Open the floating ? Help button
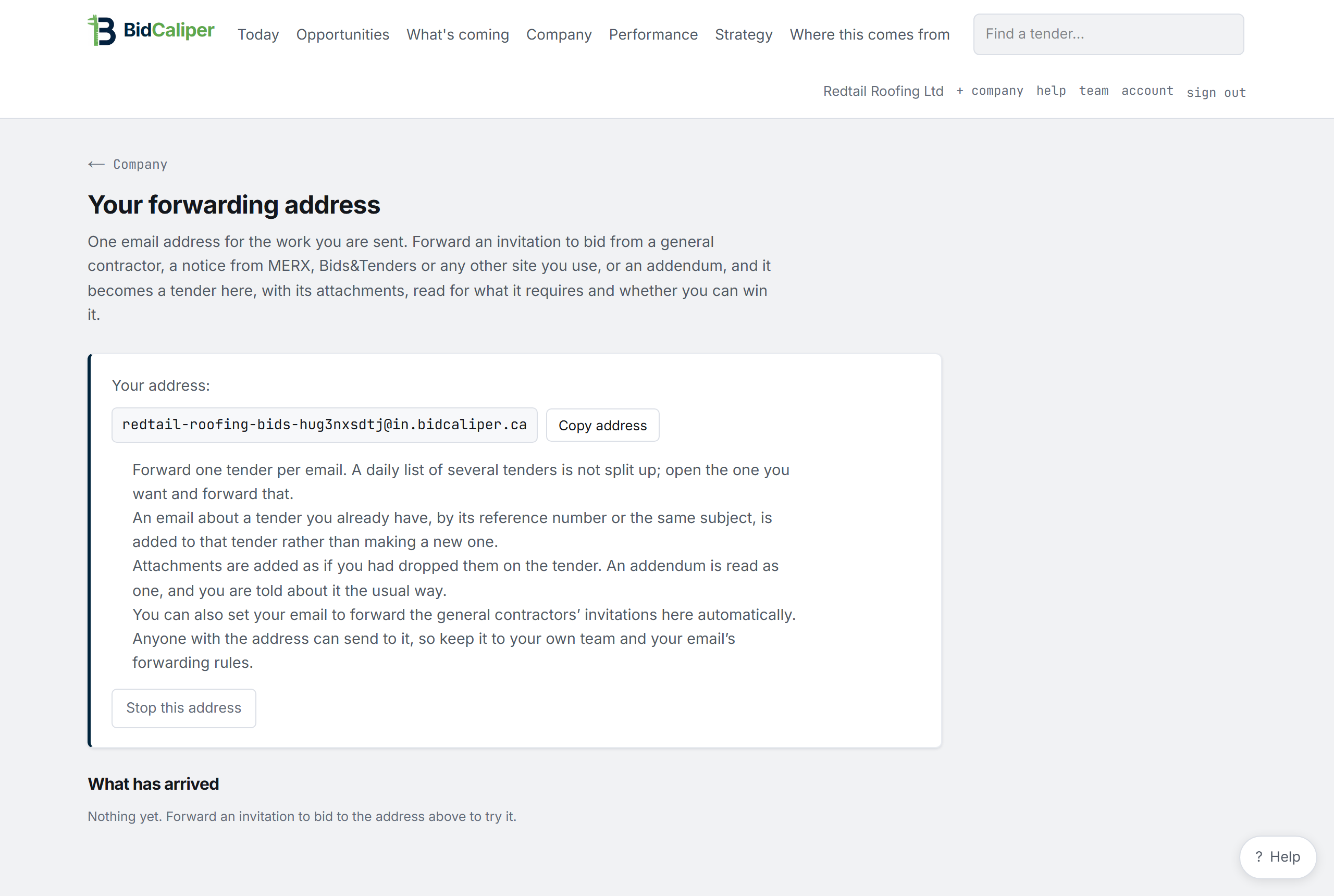Screen dimensions: 1334x896 (x=1277, y=856)
